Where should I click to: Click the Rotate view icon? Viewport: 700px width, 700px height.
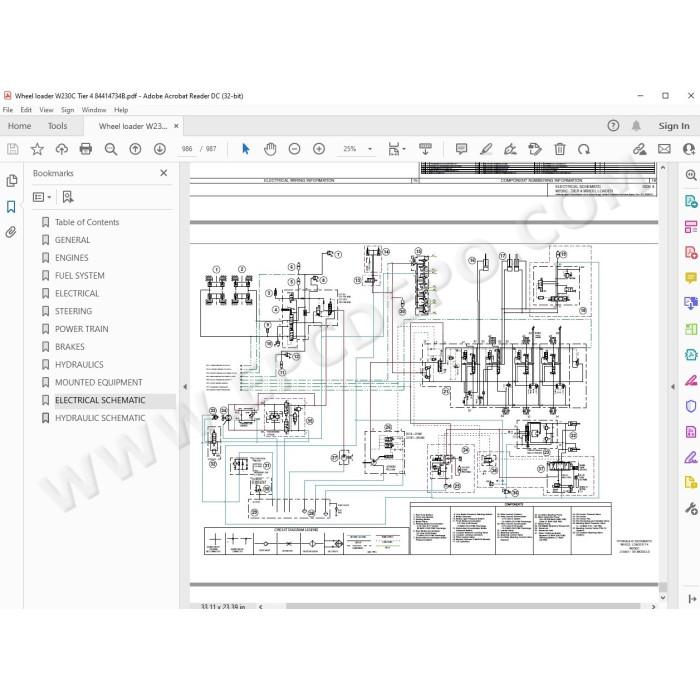[x=583, y=149]
